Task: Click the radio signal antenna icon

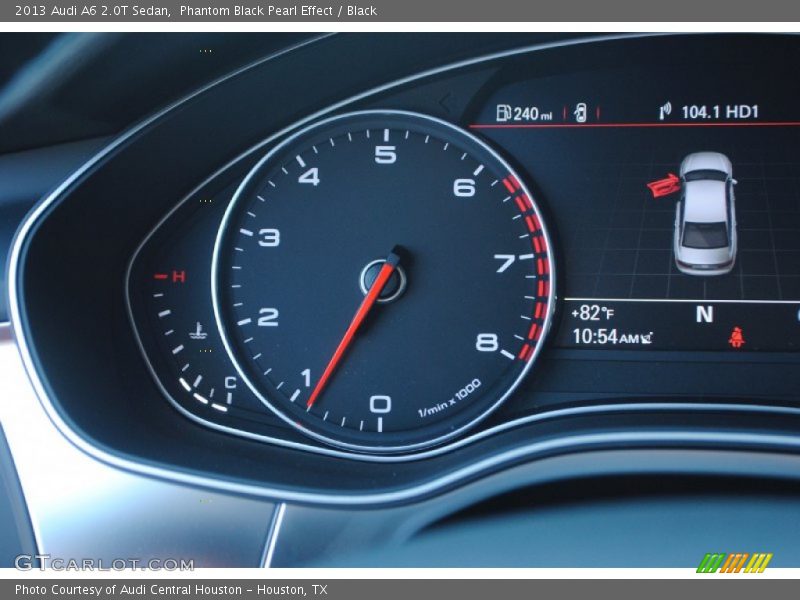Action: [665, 112]
